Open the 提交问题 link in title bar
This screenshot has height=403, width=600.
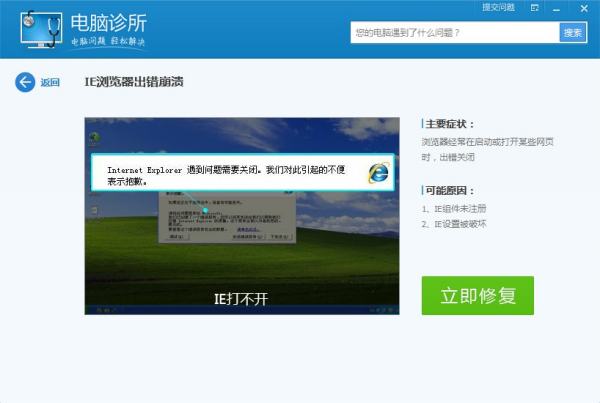point(498,7)
